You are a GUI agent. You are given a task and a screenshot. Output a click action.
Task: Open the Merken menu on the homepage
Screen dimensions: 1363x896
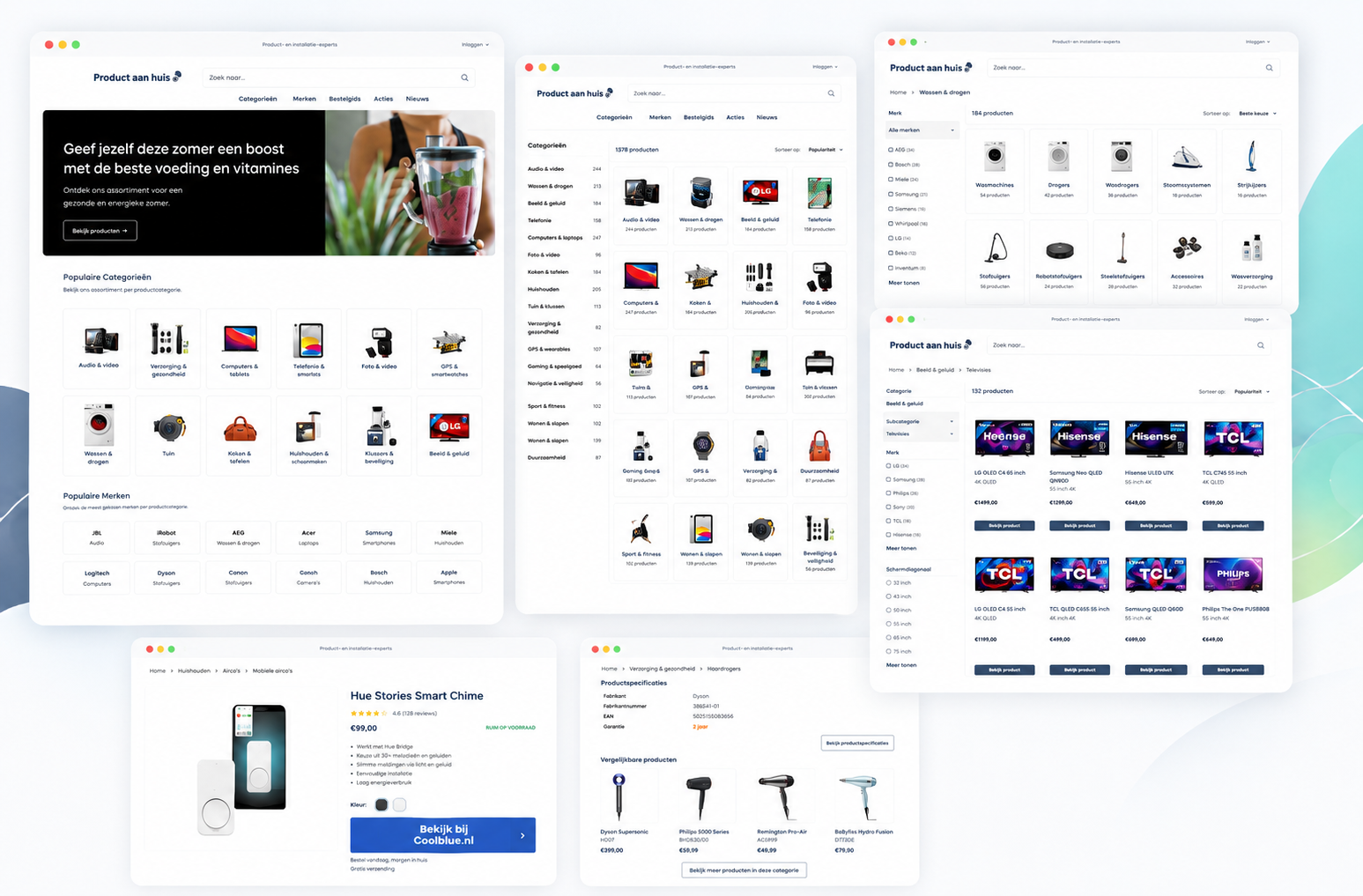[304, 100]
